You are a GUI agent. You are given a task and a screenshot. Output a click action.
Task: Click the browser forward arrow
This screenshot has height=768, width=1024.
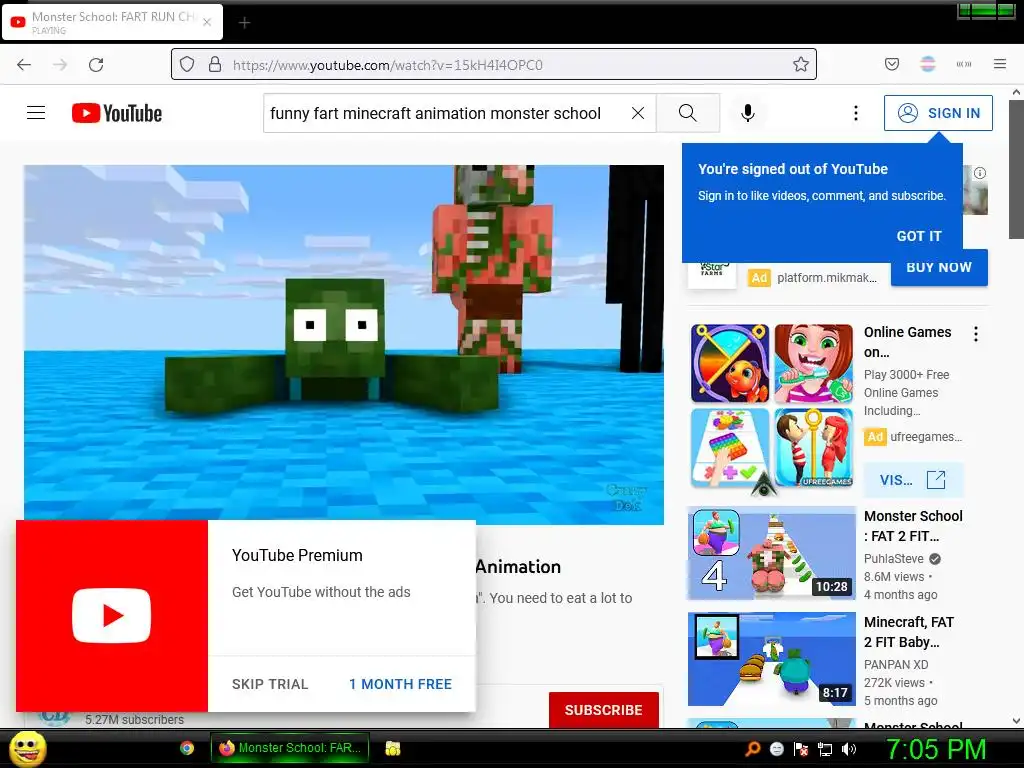pyautogui.click(x=60, y=65)
